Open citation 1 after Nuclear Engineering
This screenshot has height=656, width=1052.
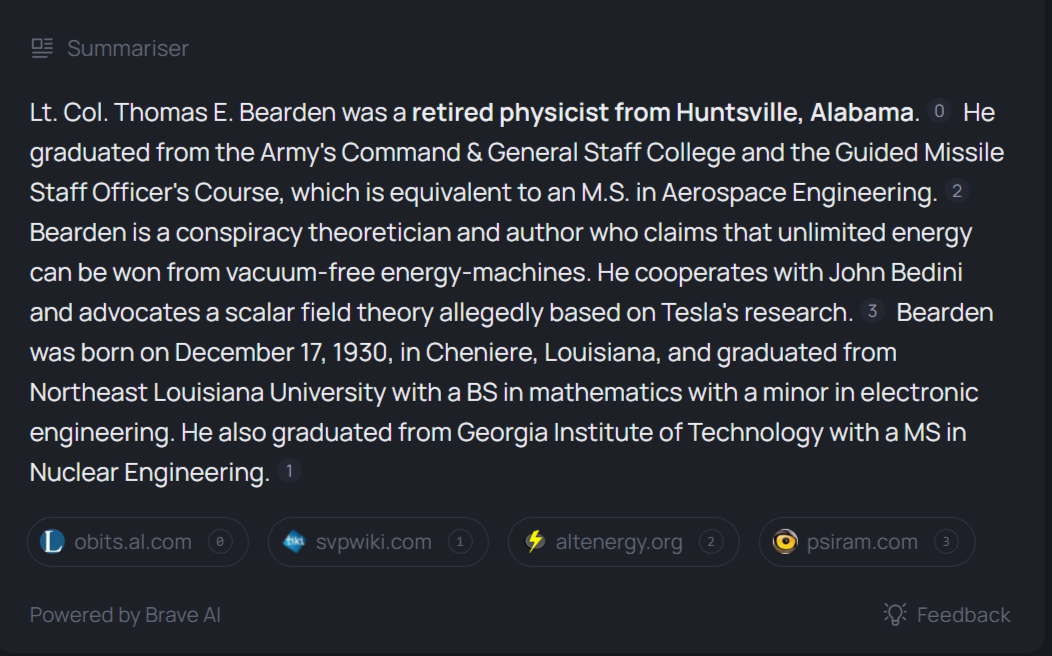pos(289,472)
